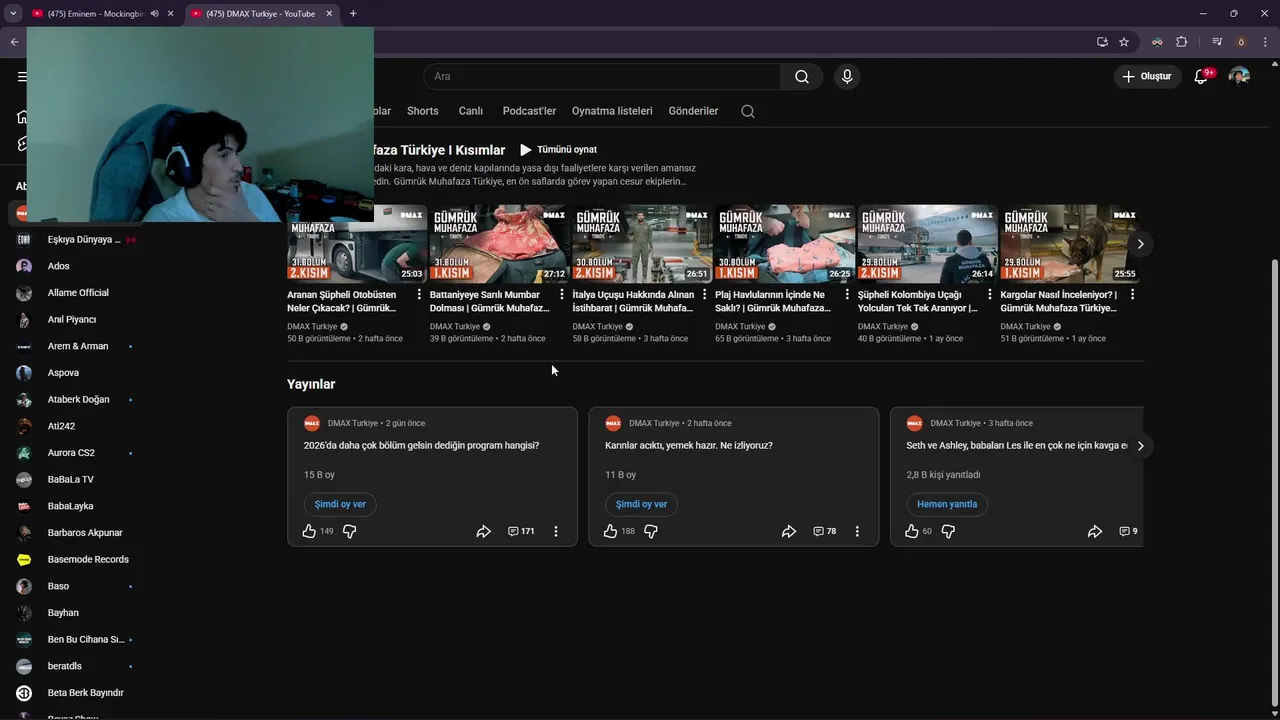Open more options on 2026 poll post
The image size is (1280, 720).
click(x=556, y=531)
